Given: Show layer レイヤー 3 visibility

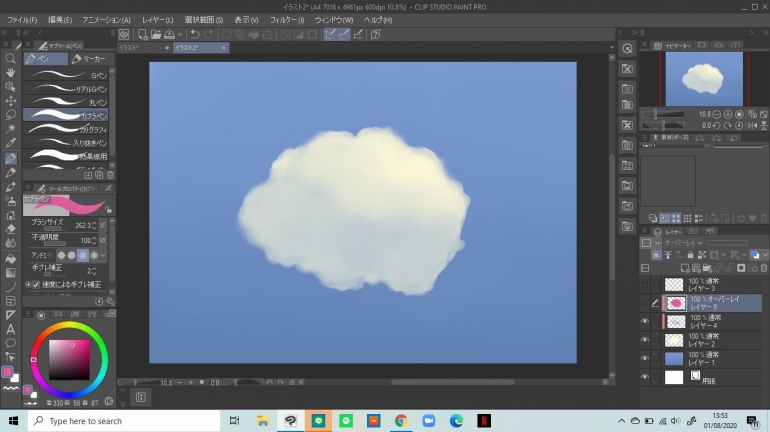Looking at the screenshot, I should coord(645,284).
